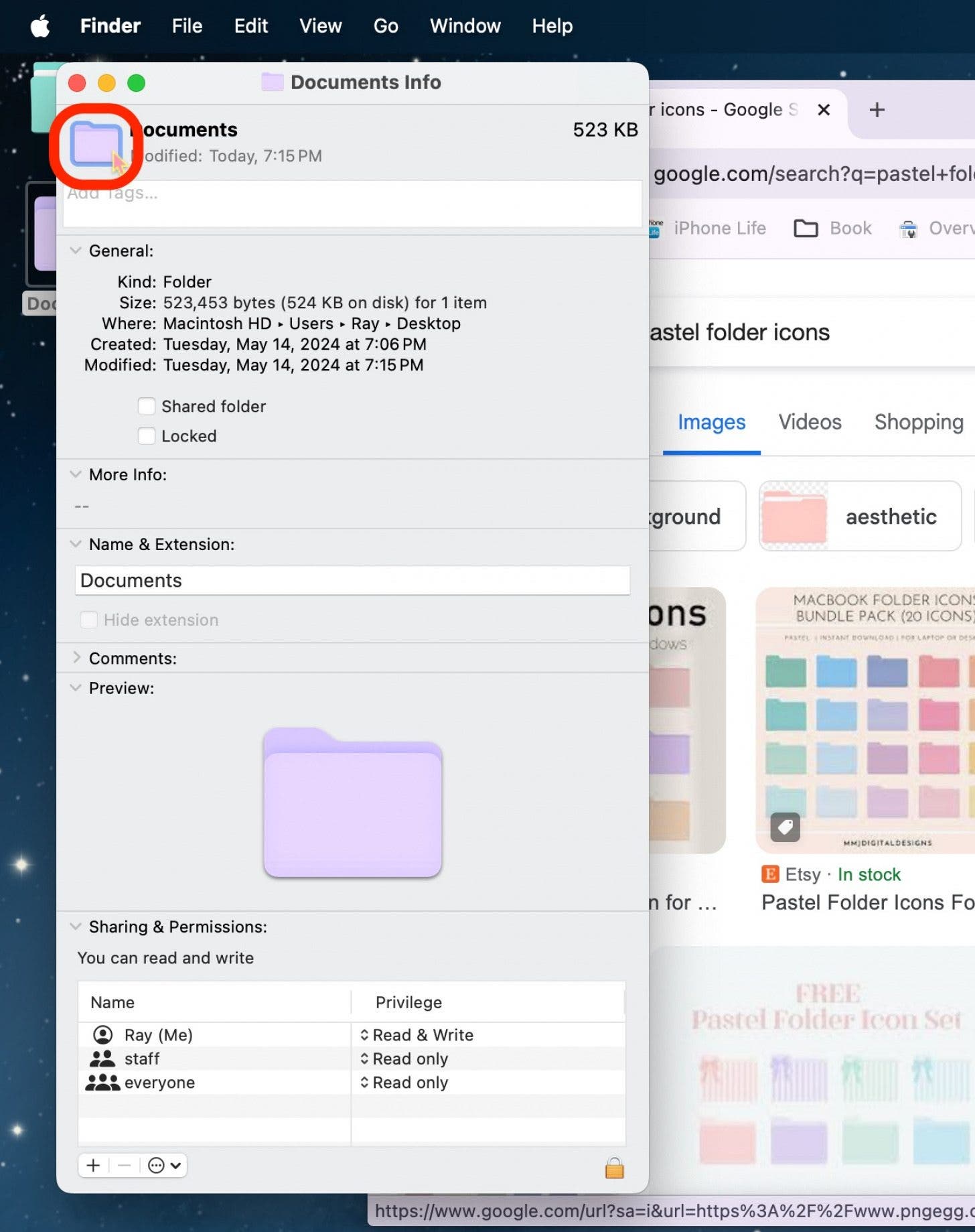
Task: Click the lock icon to unlock permissions
Action: pos(614,1168)
